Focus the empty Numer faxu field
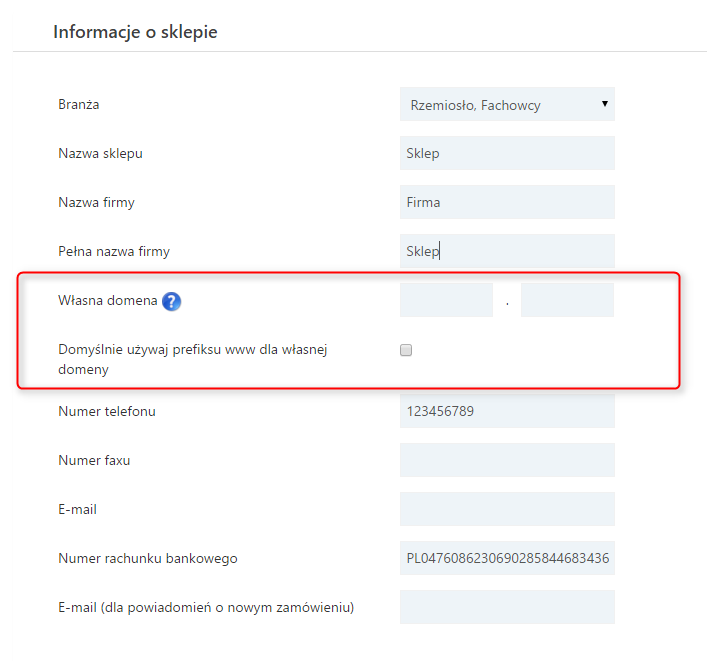Viewport: 707px width, 661px height. click(x=507, y=460)
